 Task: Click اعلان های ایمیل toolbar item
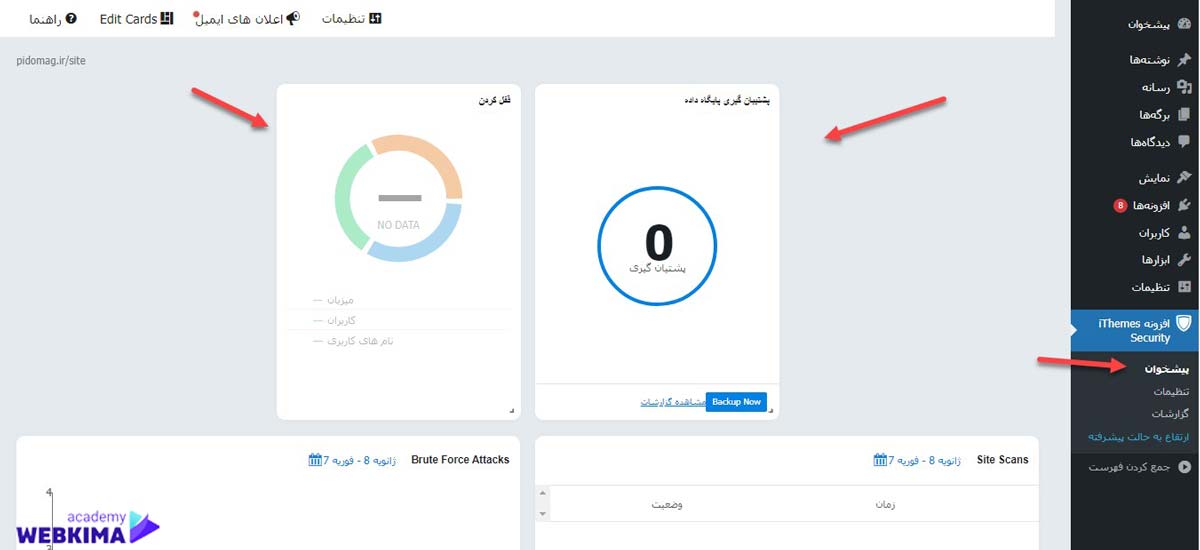(246, 19)
